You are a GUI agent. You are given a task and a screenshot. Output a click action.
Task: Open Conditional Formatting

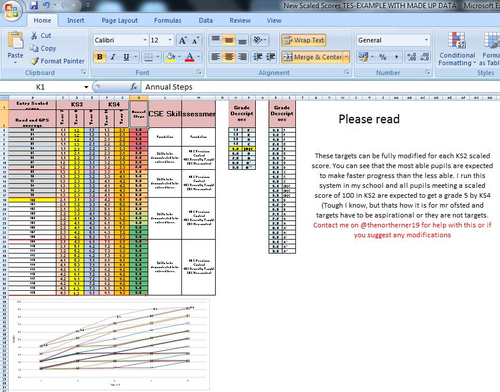(457, 49)
